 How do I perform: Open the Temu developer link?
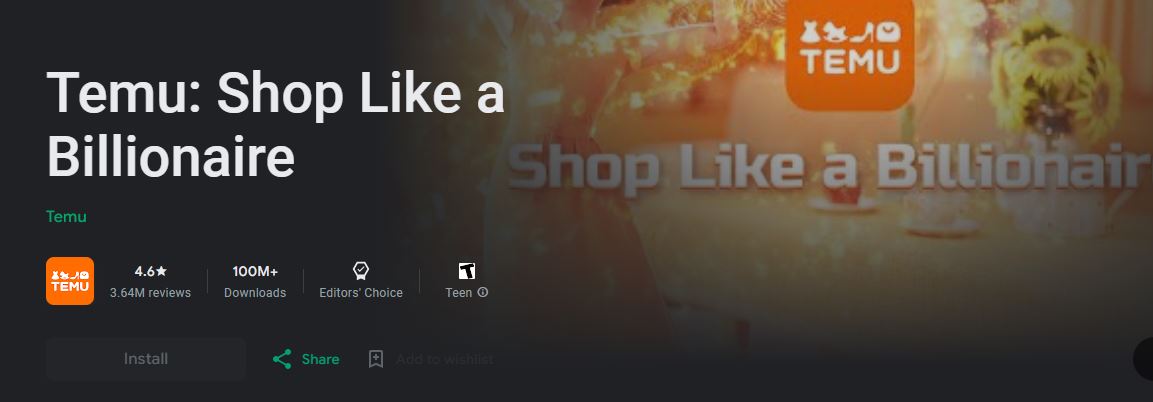(66, 216)
